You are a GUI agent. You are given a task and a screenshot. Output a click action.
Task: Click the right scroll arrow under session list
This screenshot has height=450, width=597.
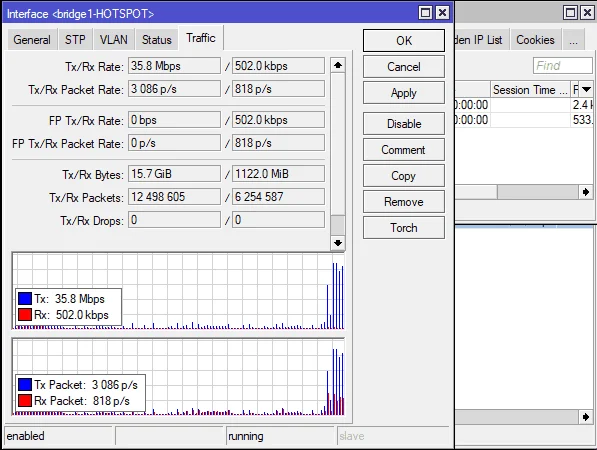(586, 192)
